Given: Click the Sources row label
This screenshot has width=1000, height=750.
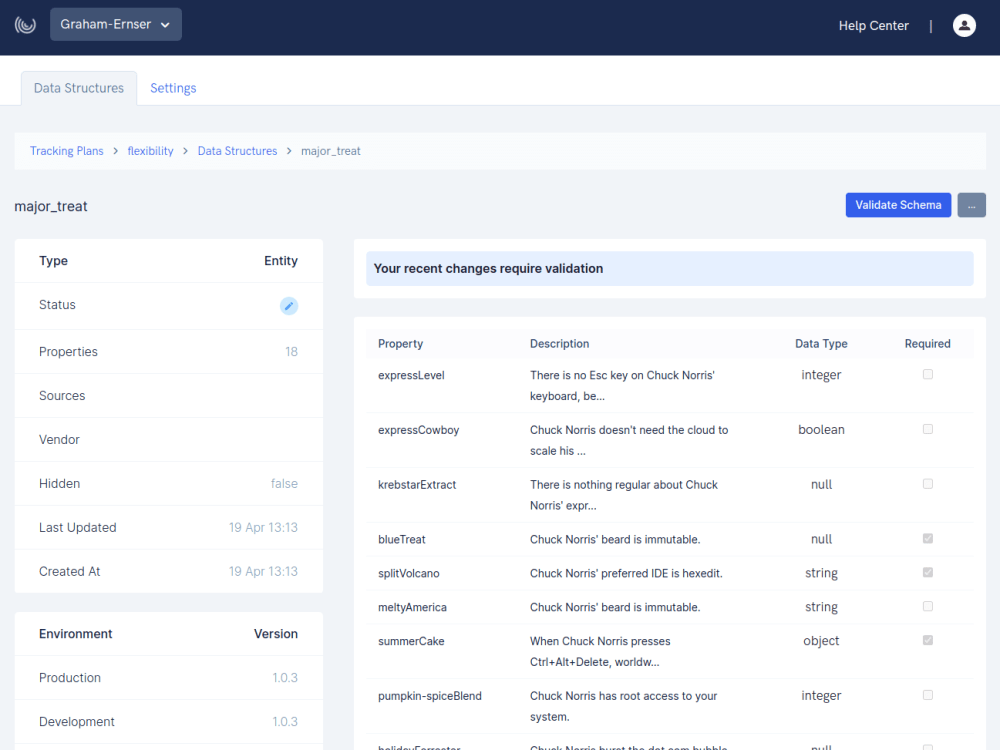Looking at the screenshot, I should click(x=62, y=396).
